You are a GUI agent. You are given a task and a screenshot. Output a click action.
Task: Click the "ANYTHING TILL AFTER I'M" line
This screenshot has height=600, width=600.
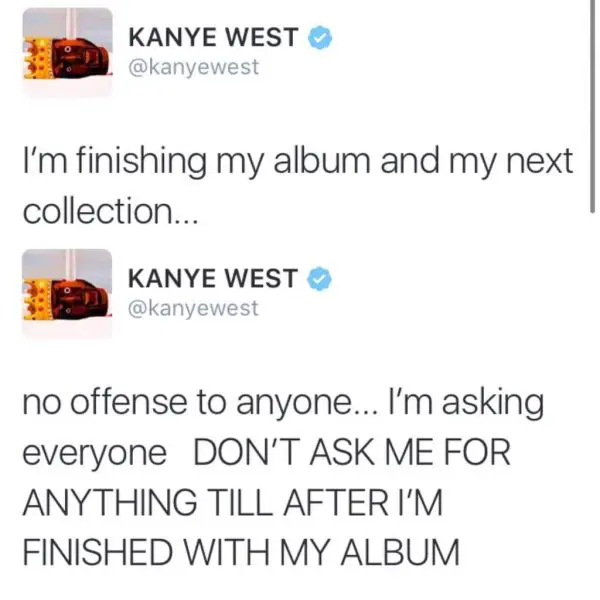coord(233,502)
